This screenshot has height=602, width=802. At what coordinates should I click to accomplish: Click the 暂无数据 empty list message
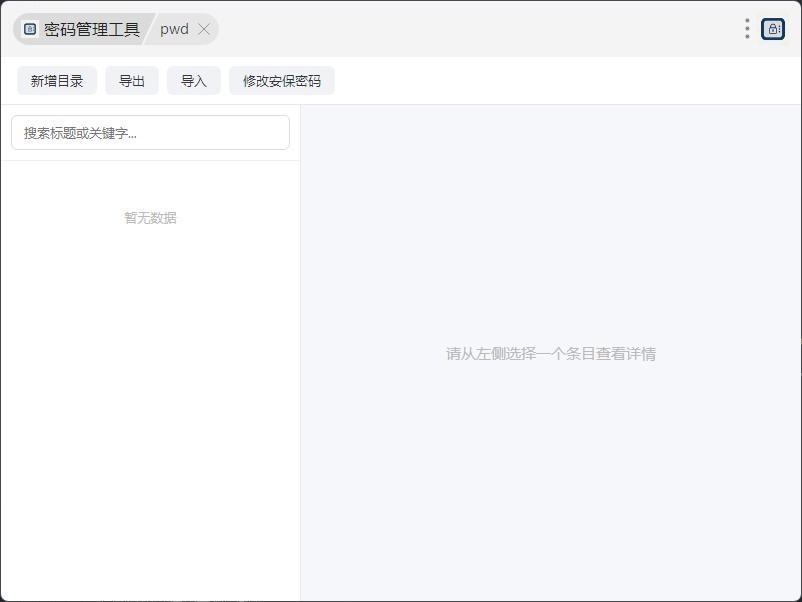coord(150,218)
